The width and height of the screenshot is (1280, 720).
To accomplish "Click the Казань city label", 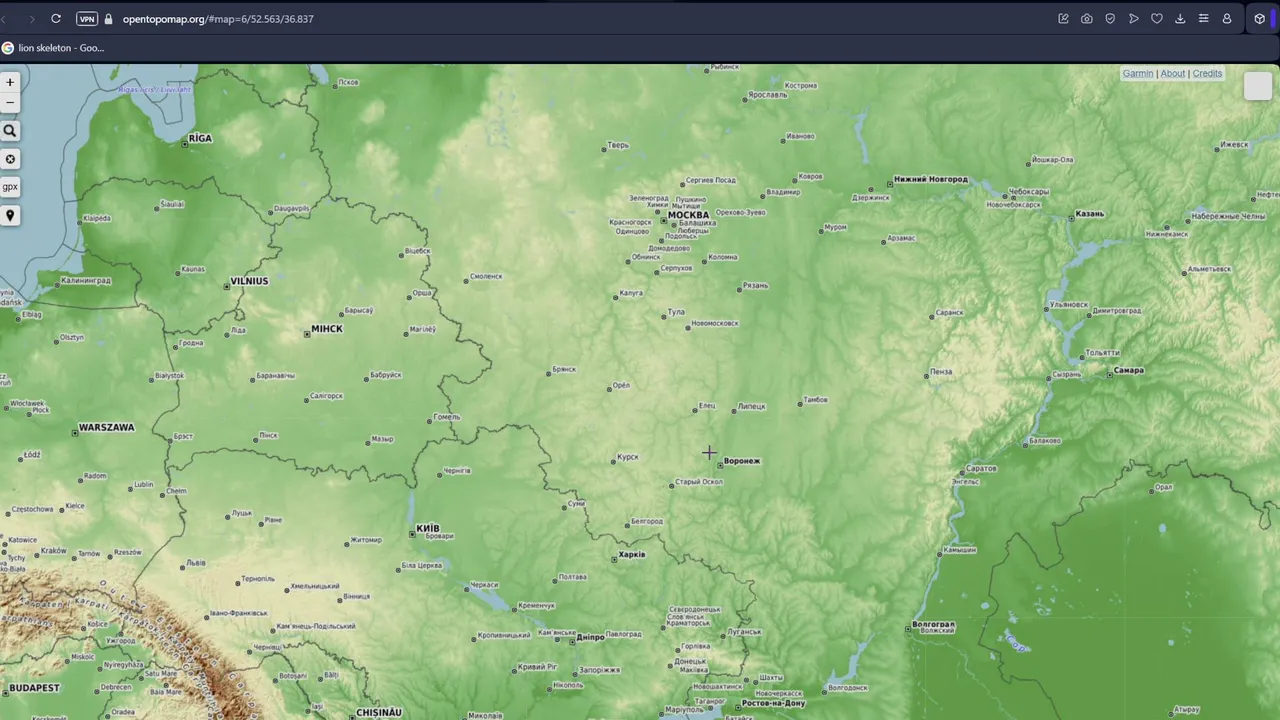I will click(x=1089, y=215).
